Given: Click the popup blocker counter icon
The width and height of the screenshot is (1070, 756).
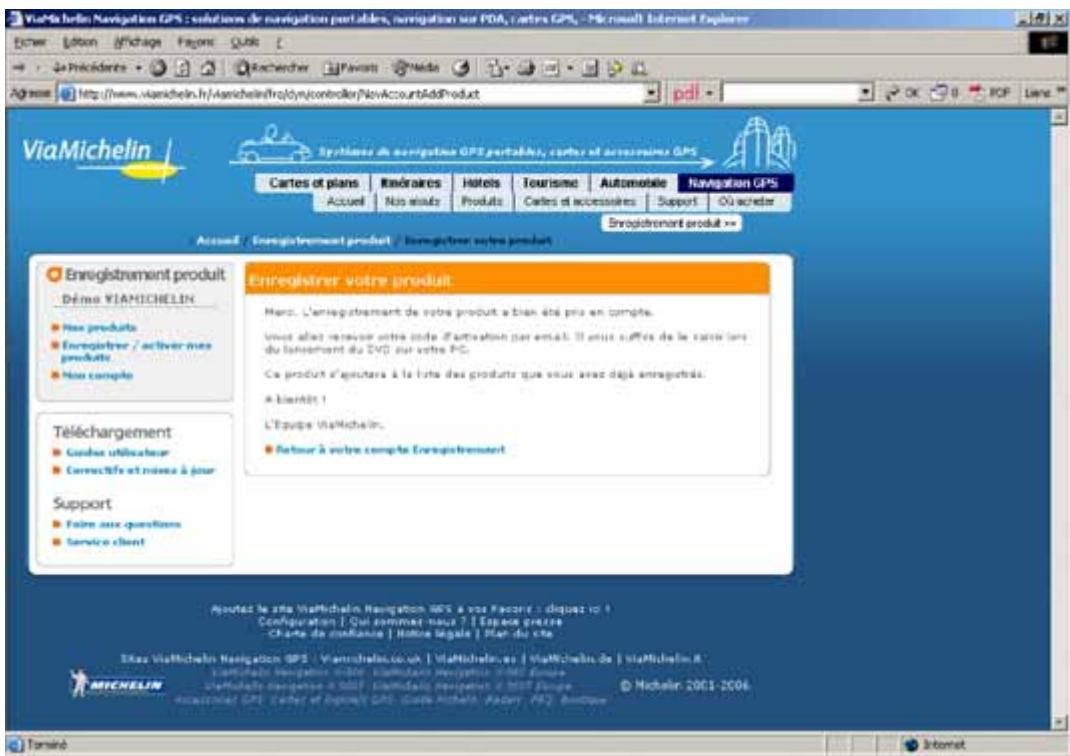Looking at the screenshot, I should tap(945, 93).
